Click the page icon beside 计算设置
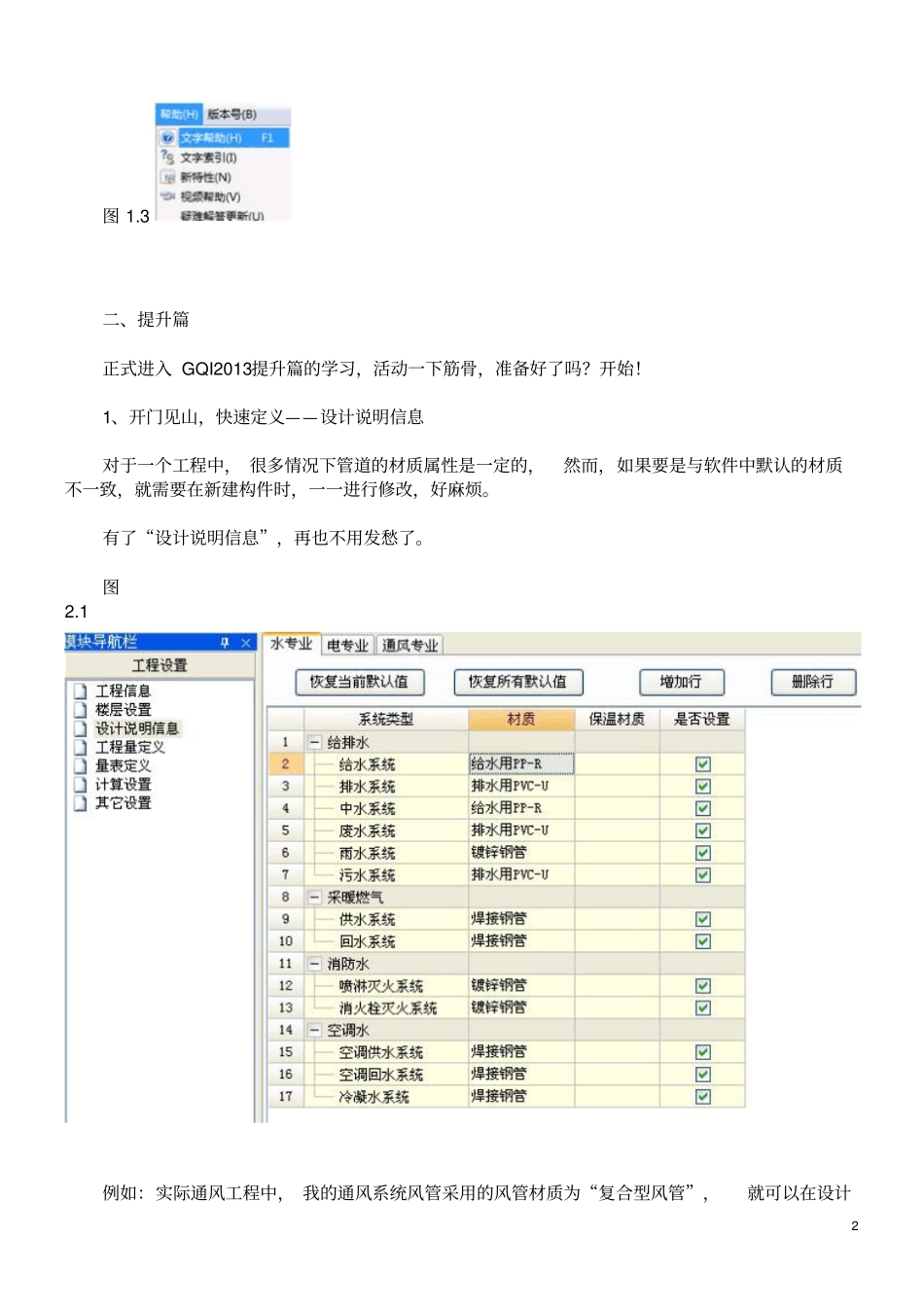 (x=81, y=784)
